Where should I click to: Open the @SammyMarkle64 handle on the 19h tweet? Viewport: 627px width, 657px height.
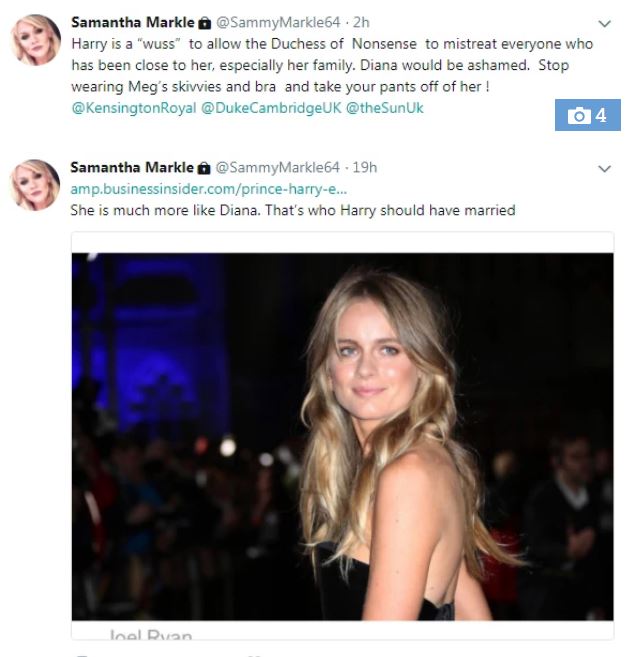point(277,167)
